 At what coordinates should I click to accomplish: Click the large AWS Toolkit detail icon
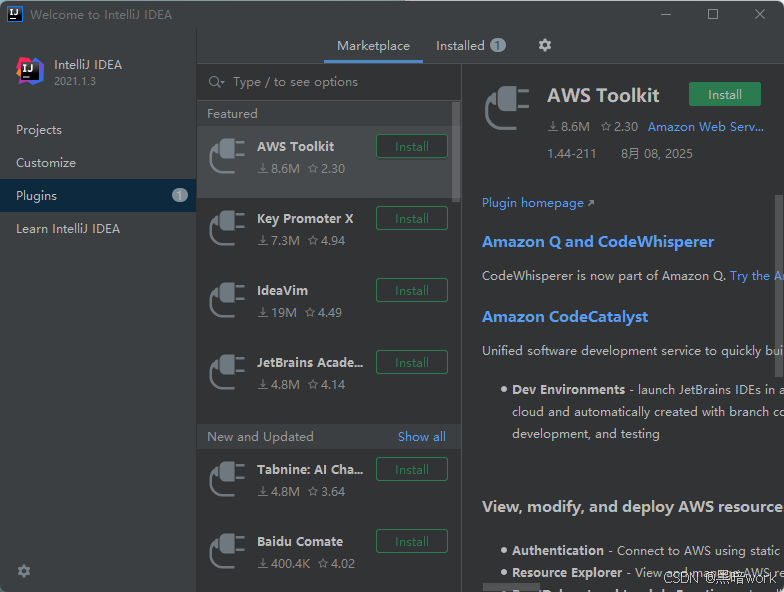(507, 108)
